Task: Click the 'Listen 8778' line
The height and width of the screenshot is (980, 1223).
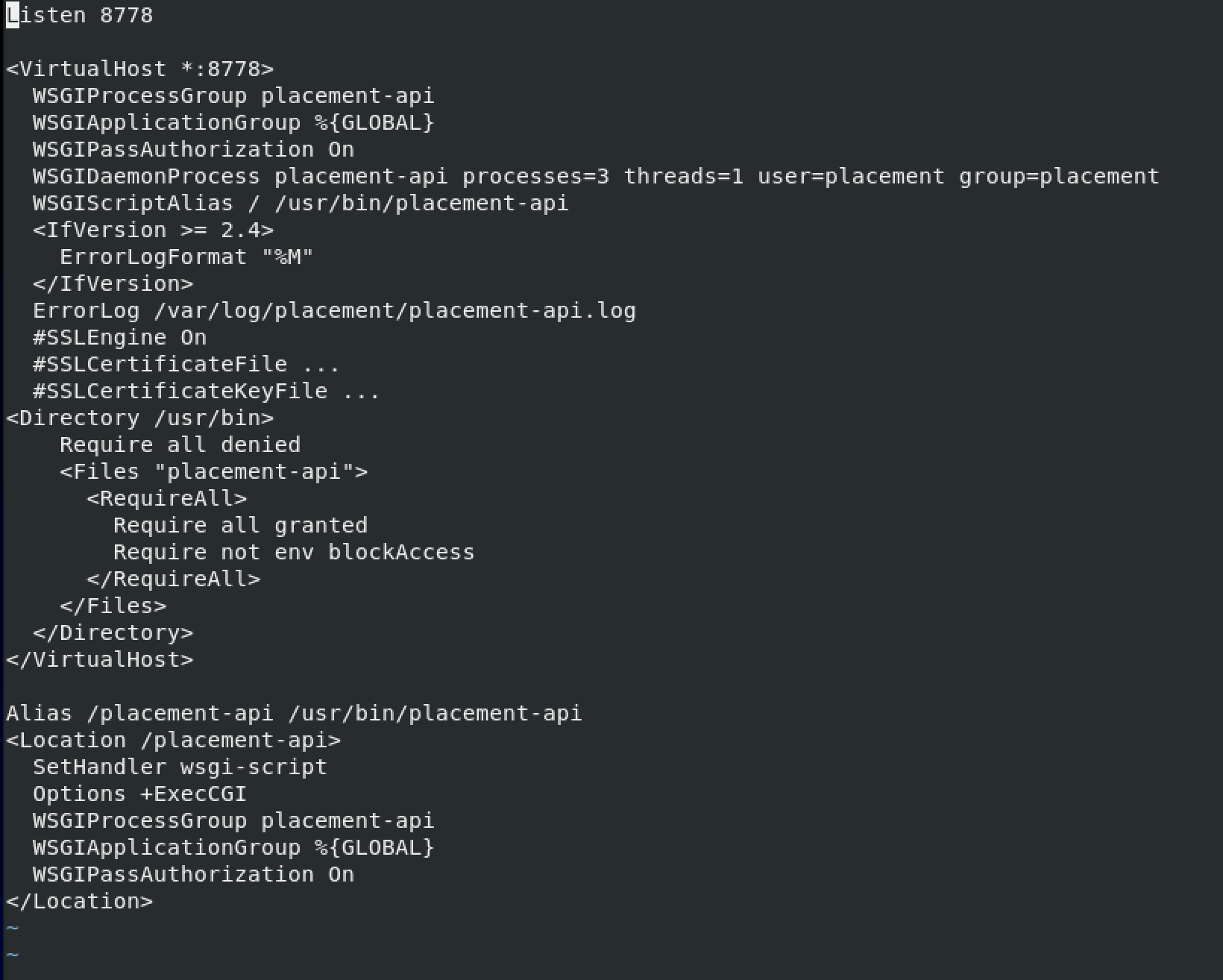Action: pyautogui.click(x=79, y=15)
